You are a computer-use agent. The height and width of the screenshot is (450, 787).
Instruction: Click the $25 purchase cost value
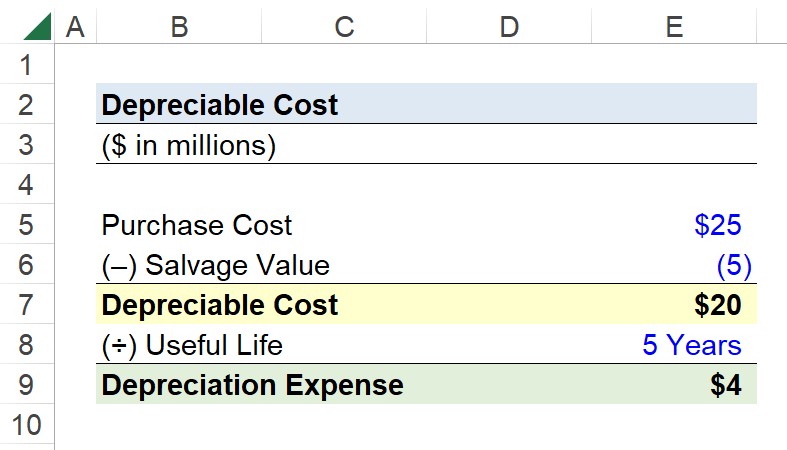click(x=718, y=225)
